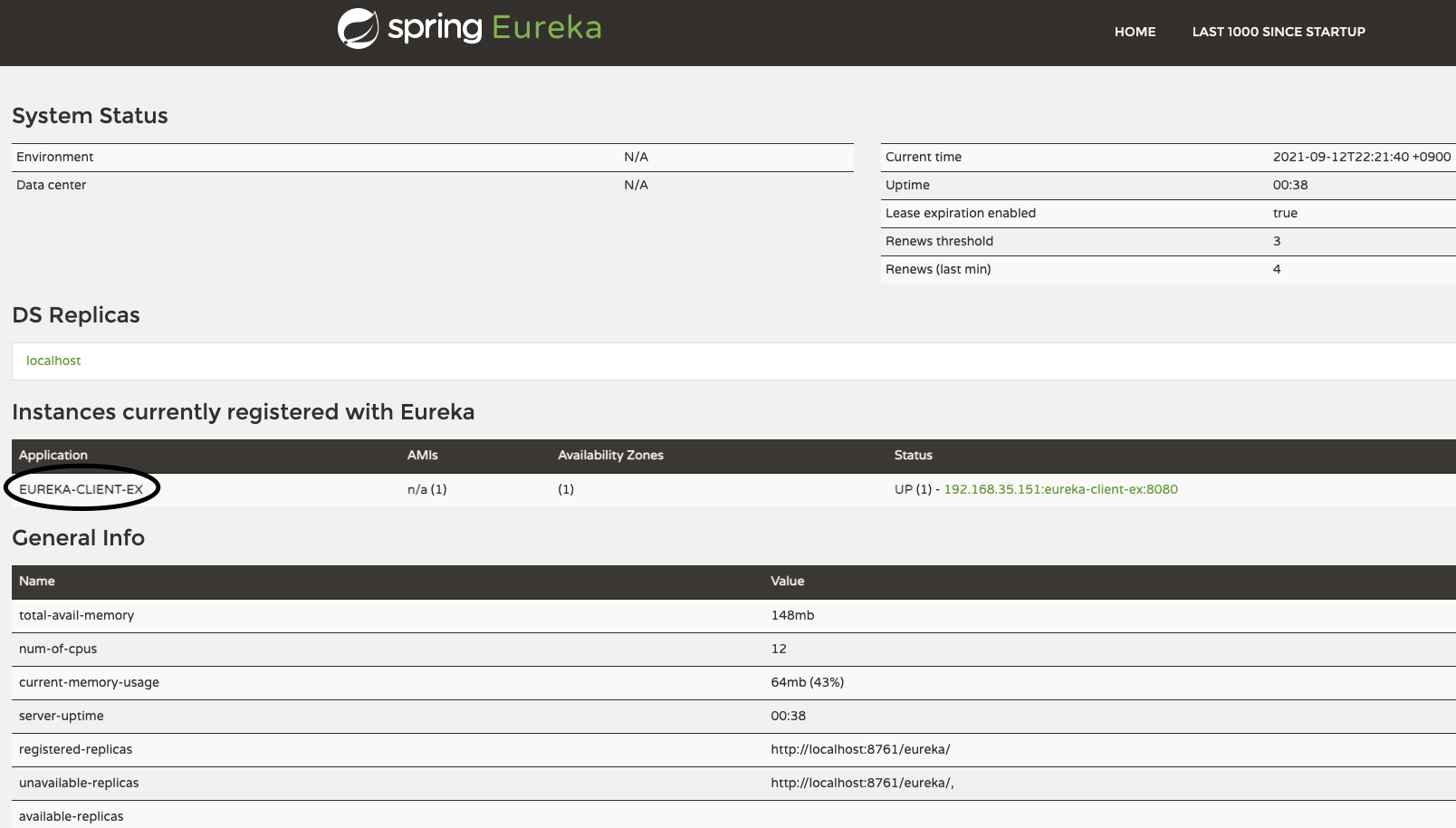Select the Current time label
The width and height of the screenshot is (1456, 828).
tap(924, 157)
